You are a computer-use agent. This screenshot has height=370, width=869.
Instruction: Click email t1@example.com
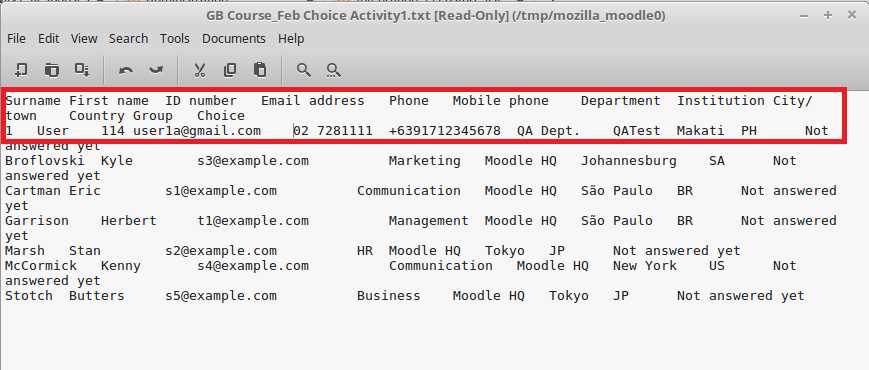point(253,220)
